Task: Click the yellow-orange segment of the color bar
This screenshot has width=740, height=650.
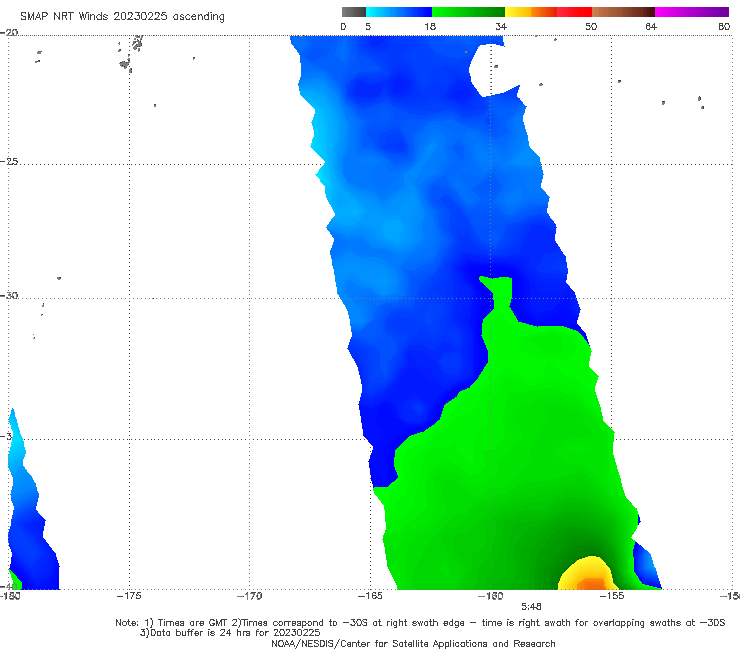Action: [530, 12]
